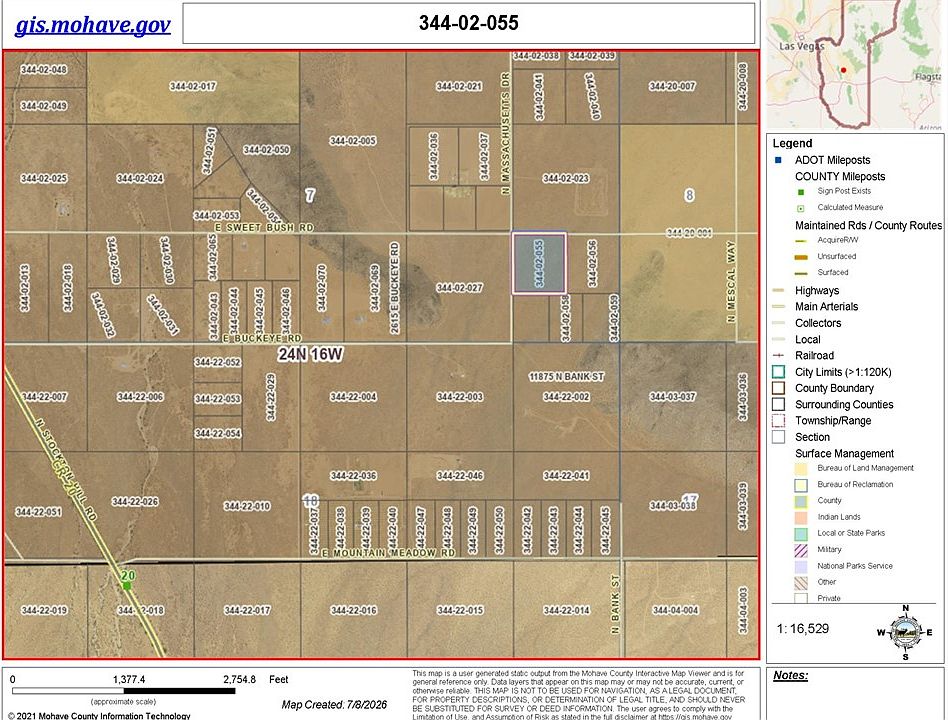Select the 11875 N BANK ST address label
The width and height of the screenshot is (948, 720).
[x=566, y=377]
